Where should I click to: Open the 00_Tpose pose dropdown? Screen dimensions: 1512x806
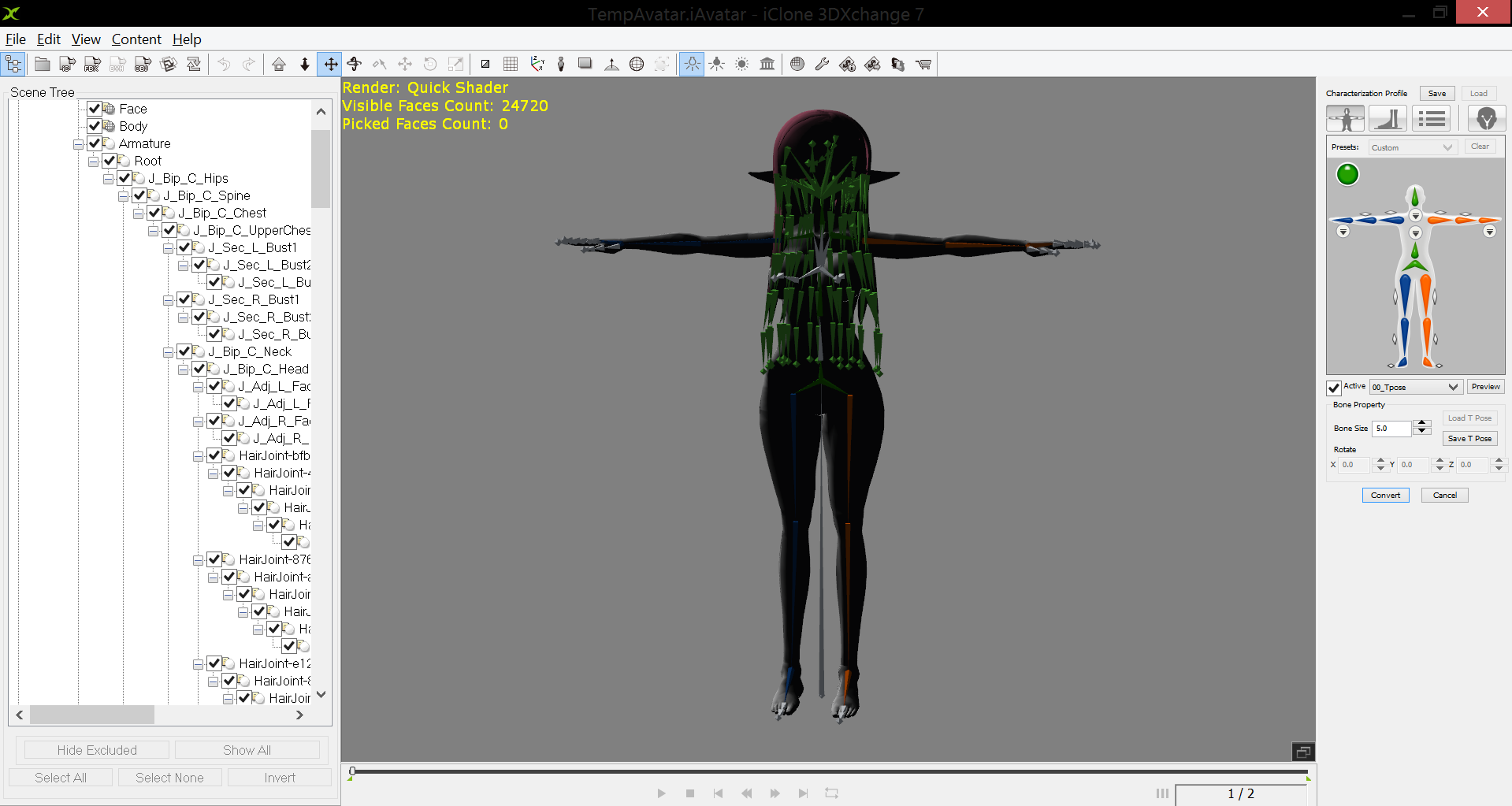(1416, 387)
